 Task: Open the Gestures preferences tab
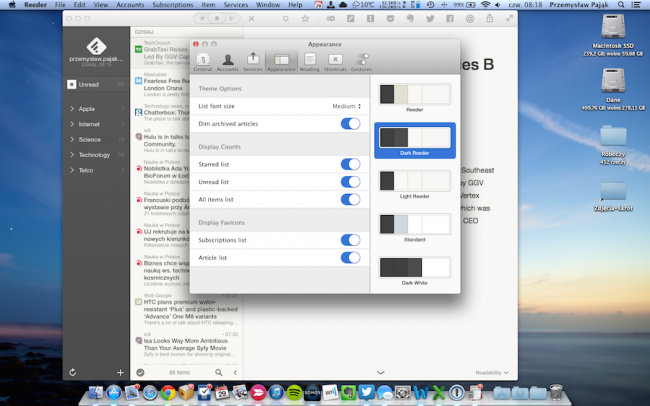coord(361,62)
